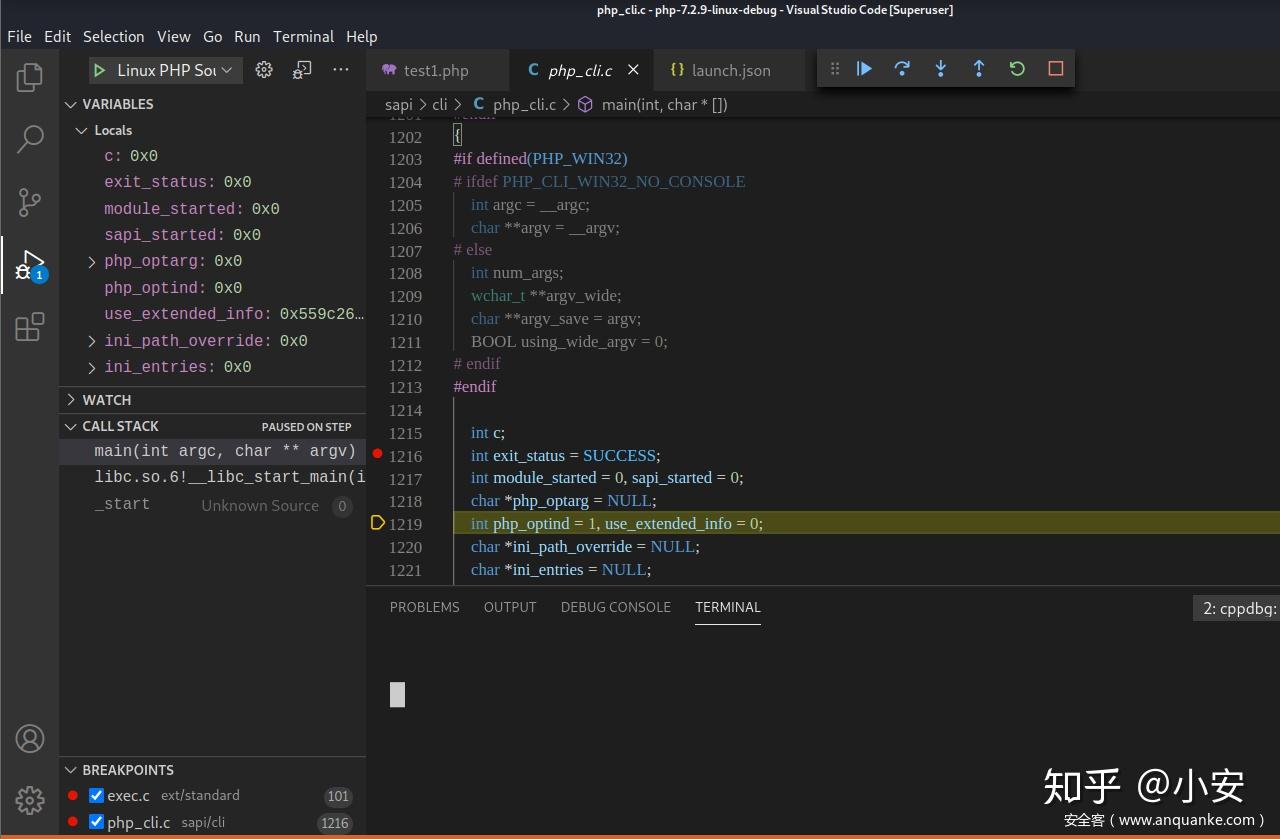The height and width of the screenshot is (839, 1280).
Task: Open the Terminal menu
Action: pos(303,36)
